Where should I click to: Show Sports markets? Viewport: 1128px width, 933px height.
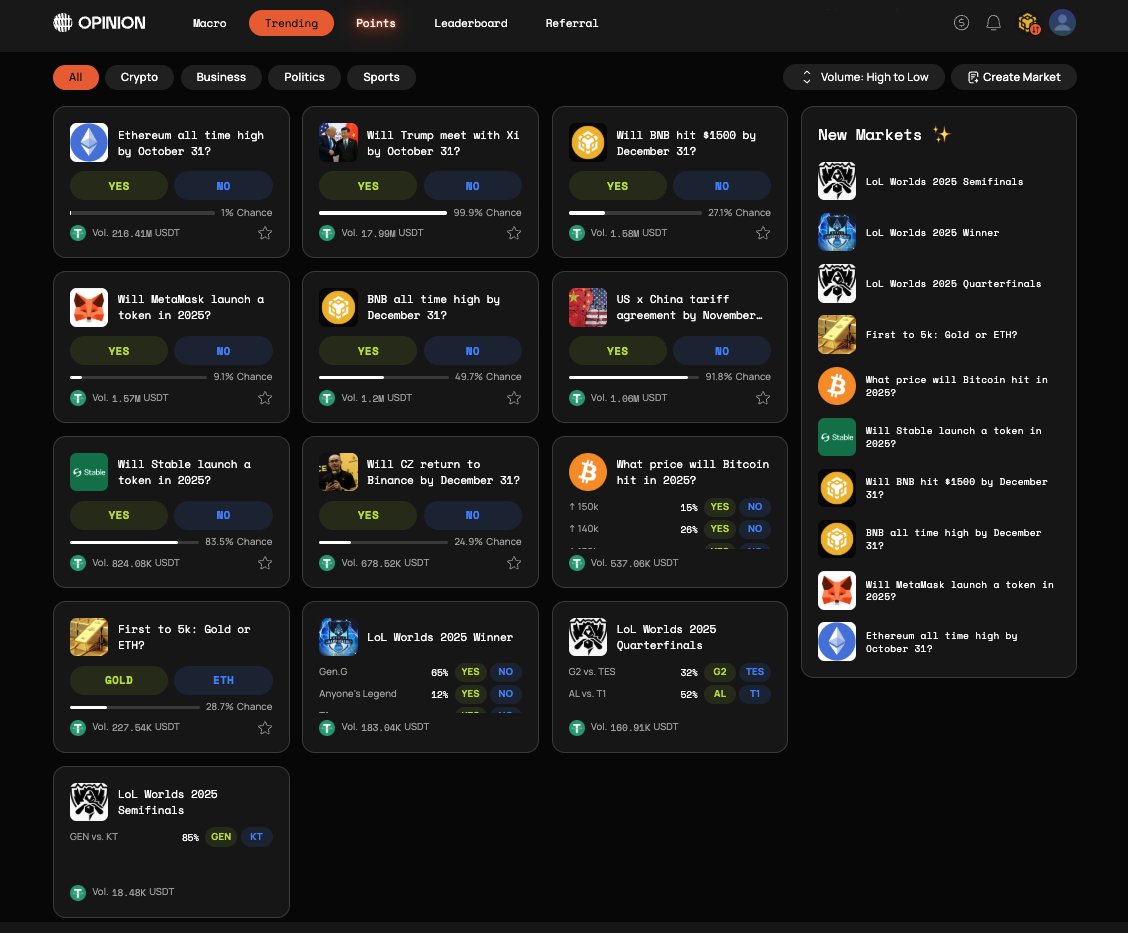(x=381, y=77)
